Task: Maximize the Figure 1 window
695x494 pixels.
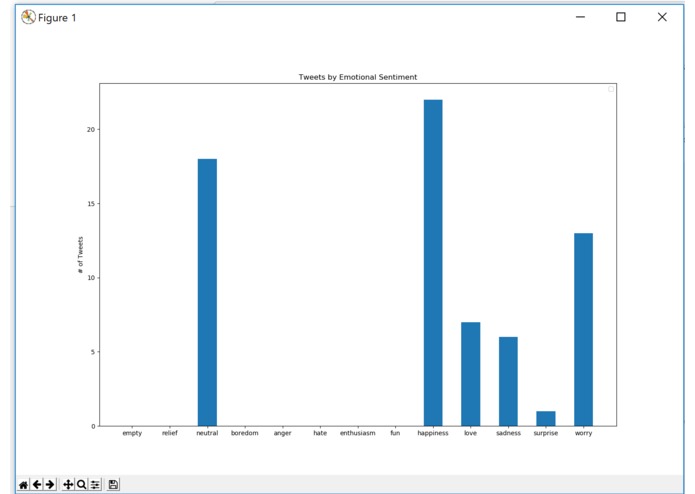Action: click(x=621, y=17)
